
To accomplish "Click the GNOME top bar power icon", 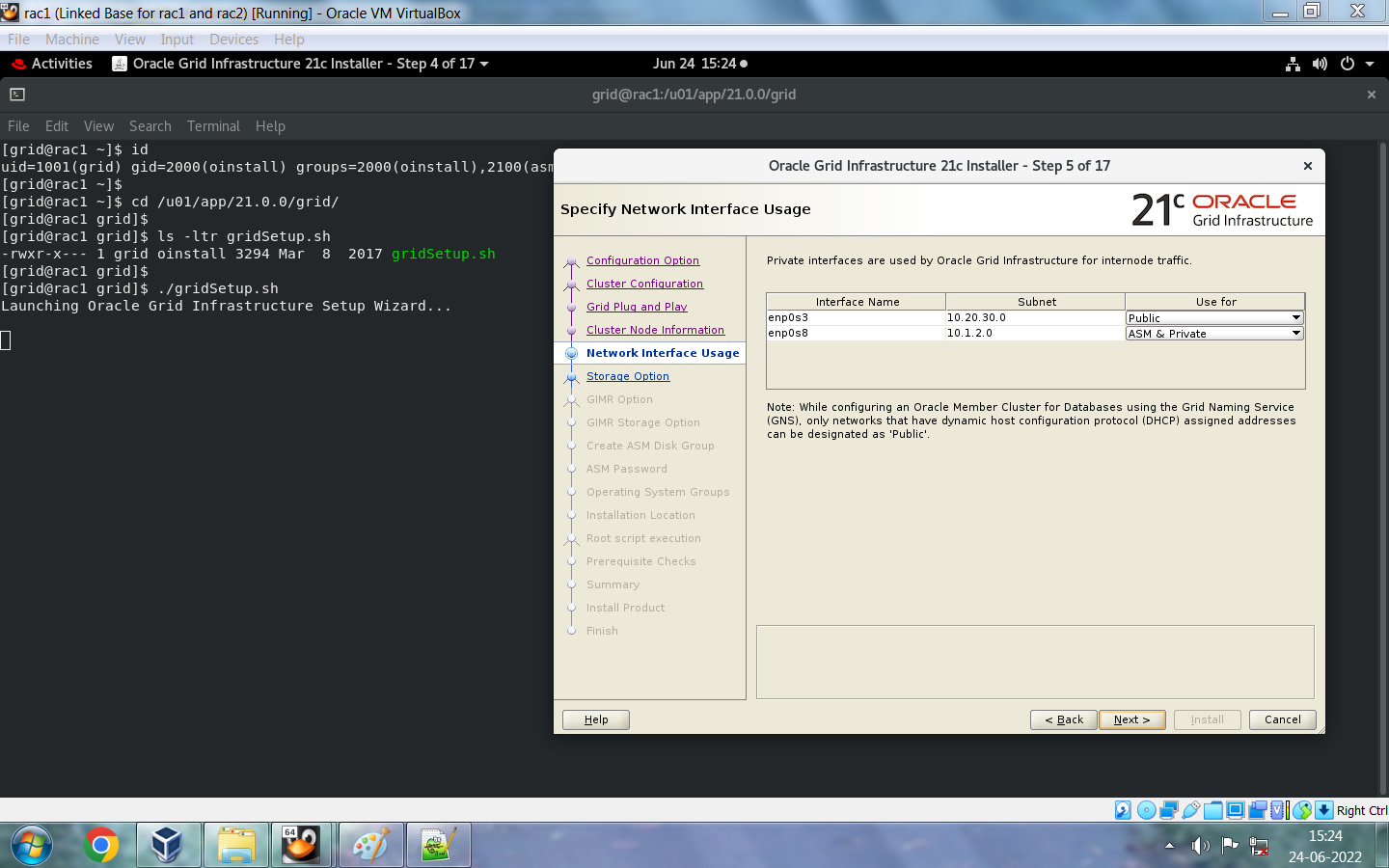I will pyautogui.click(x=1348, y=64).
